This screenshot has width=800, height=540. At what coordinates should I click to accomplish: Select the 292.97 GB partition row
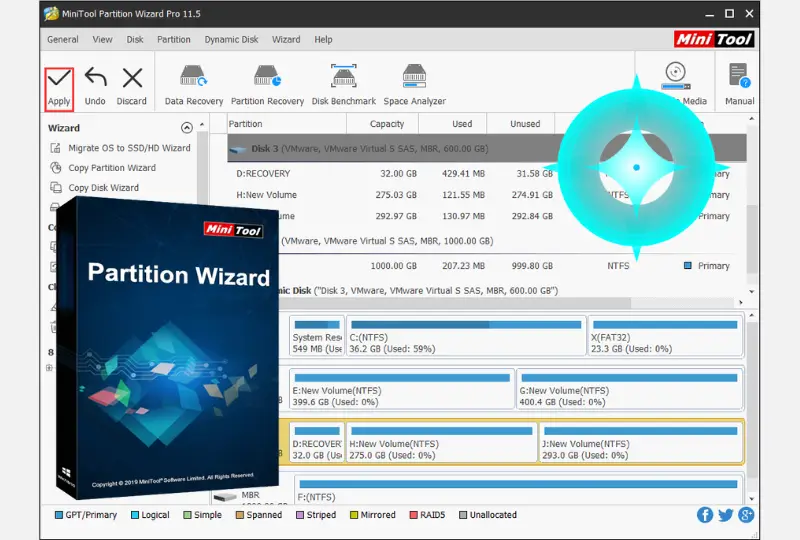487,216
